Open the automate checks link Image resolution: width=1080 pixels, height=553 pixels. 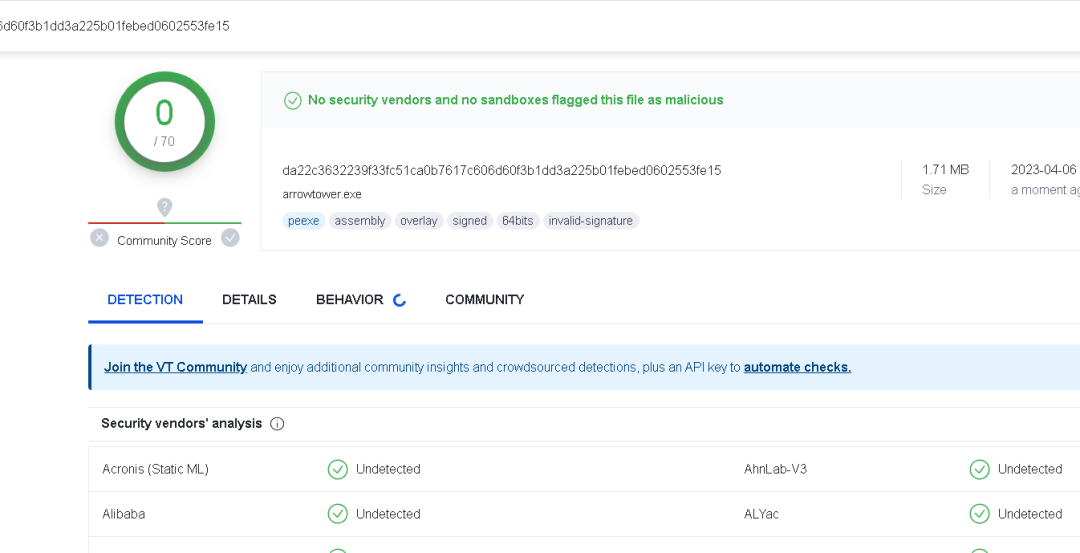coord(797,367)
